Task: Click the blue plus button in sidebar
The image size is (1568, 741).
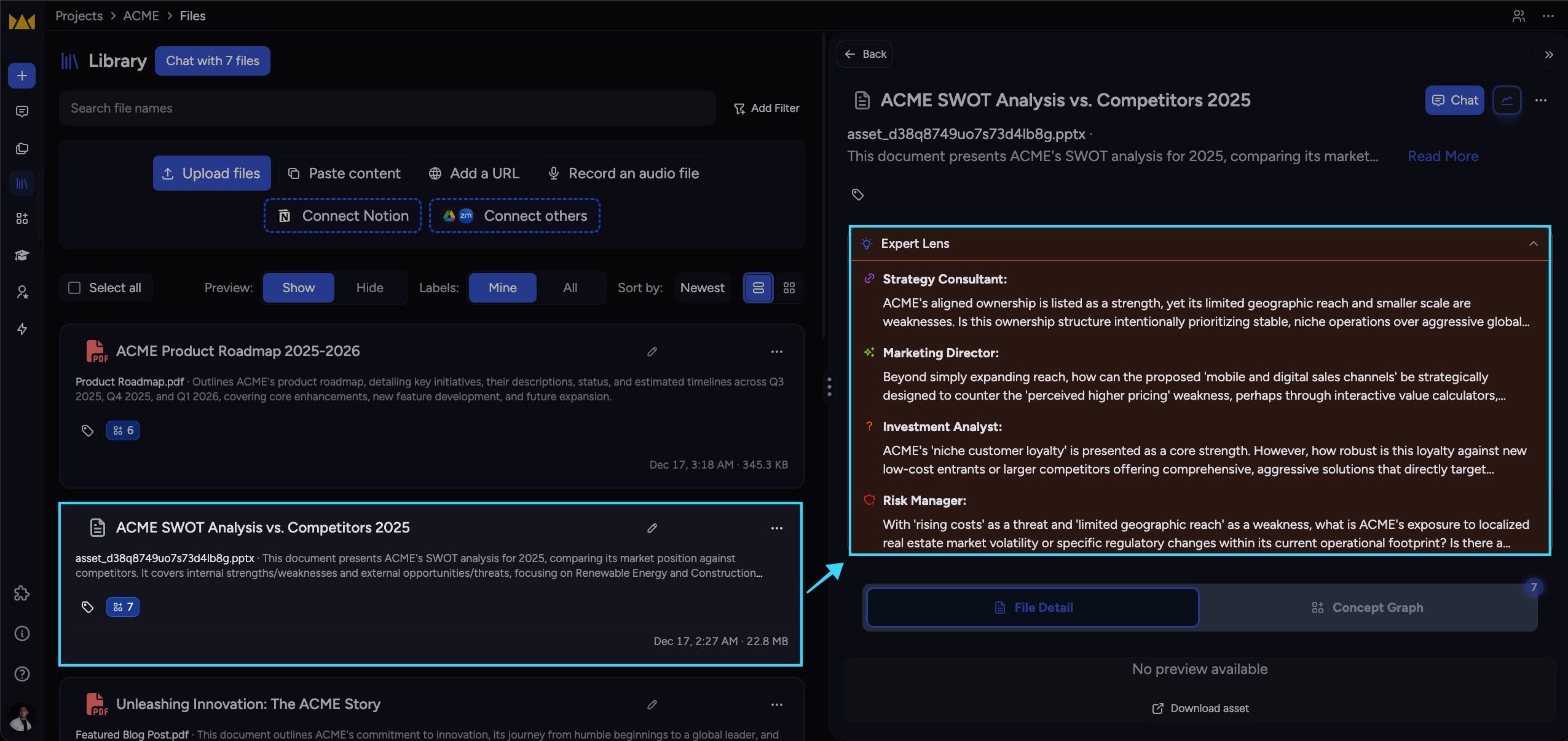Action: [22, 76]
